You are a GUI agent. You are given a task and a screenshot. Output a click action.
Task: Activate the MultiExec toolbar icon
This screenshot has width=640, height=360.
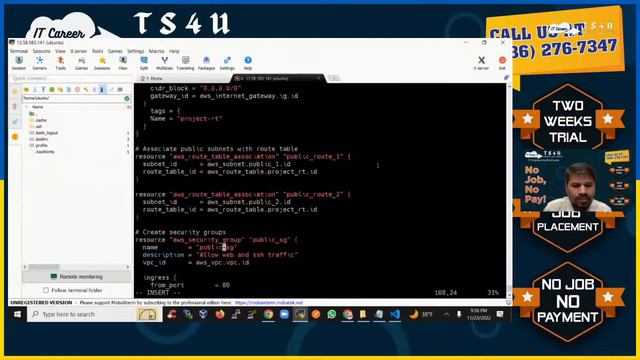tap(164, 63)
